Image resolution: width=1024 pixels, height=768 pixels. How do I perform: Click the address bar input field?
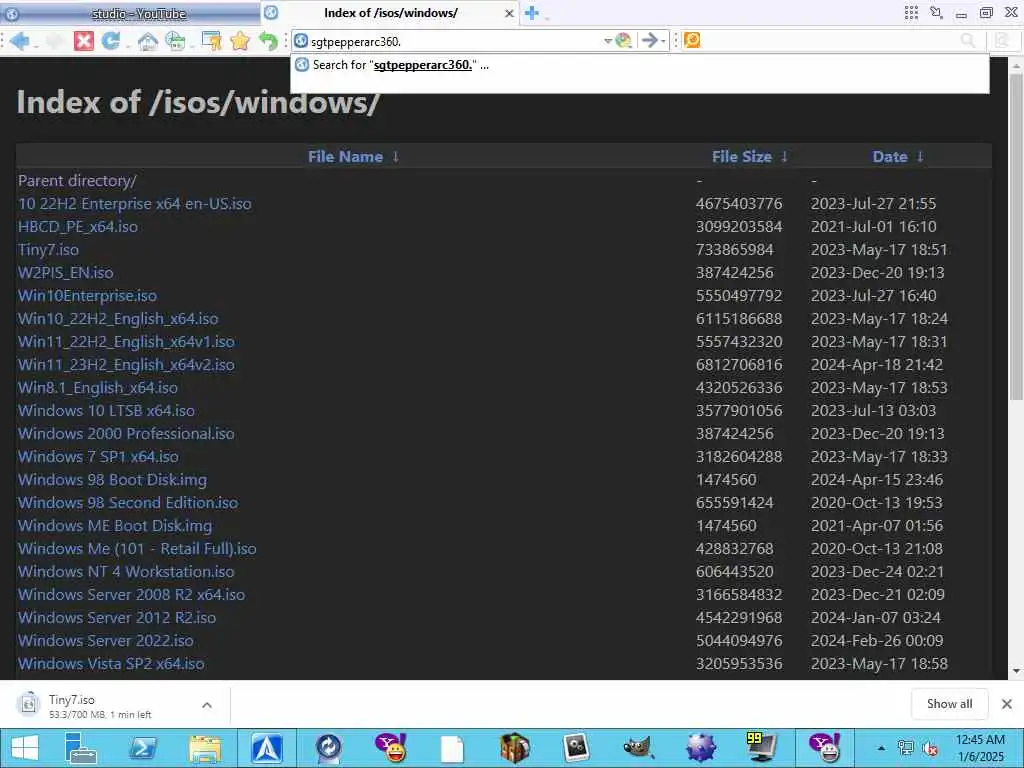point(455,41)
